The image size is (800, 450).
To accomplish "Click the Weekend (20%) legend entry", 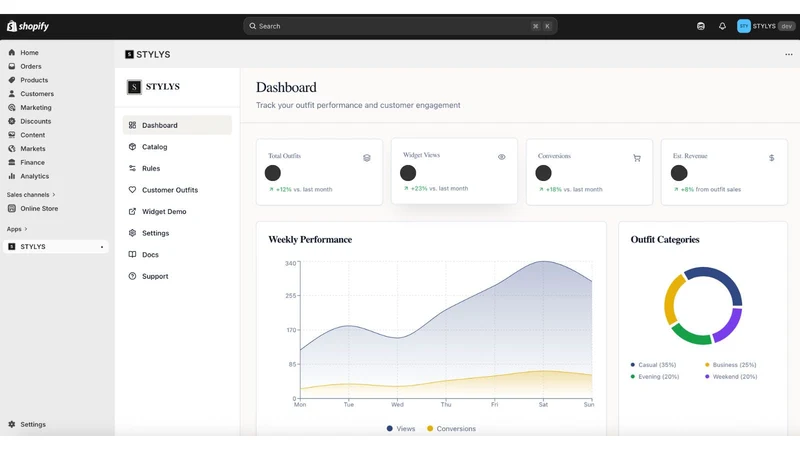I will 731,377.
